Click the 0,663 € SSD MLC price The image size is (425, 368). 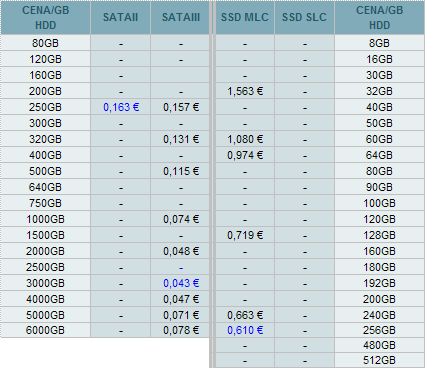(x=245, y=315)
